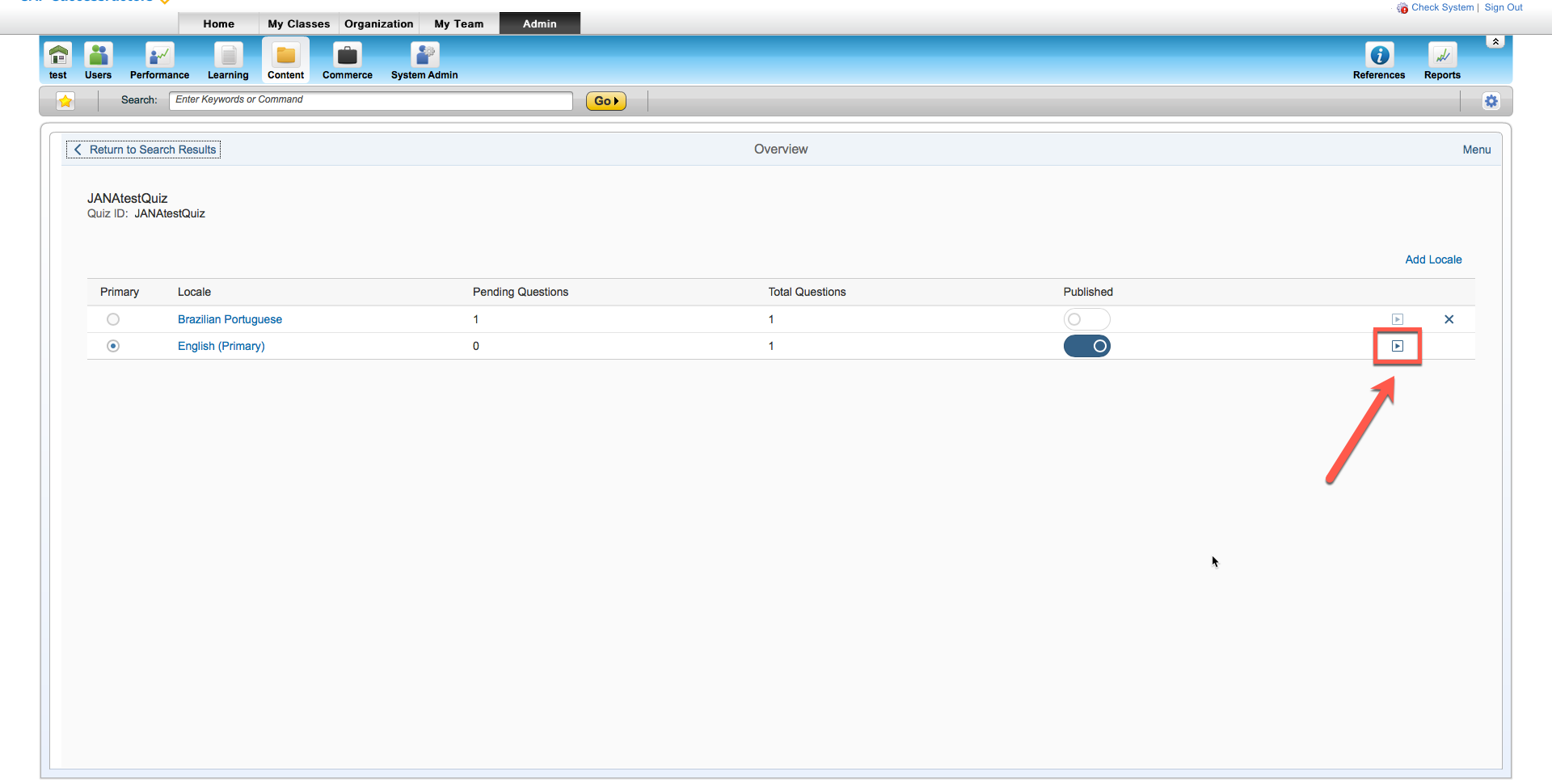Preview the English (Primary) quiz locale
The width and height of the screenshot is (1552, 784).
coord(1398,346)
